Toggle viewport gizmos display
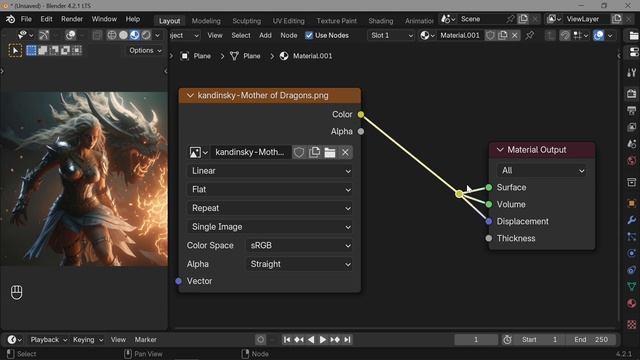Screen dimensions: 640x360 tap(43, 35)
